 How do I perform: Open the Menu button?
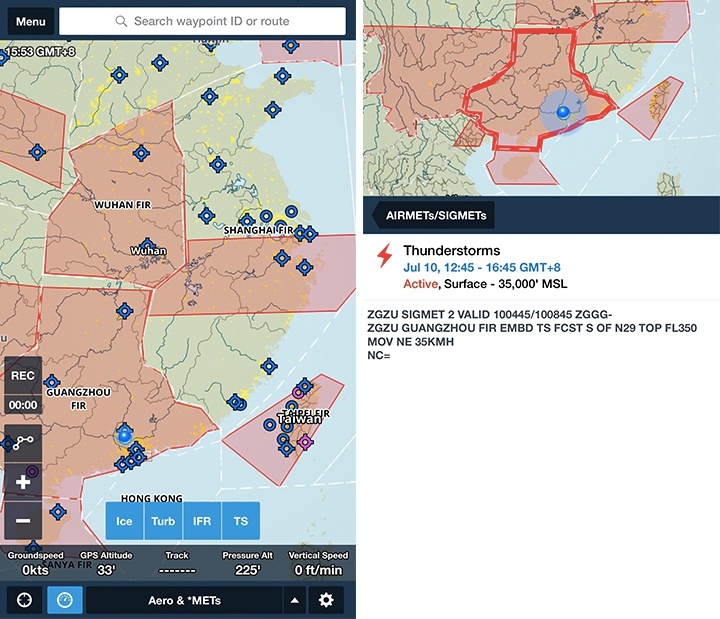(30, 21)
